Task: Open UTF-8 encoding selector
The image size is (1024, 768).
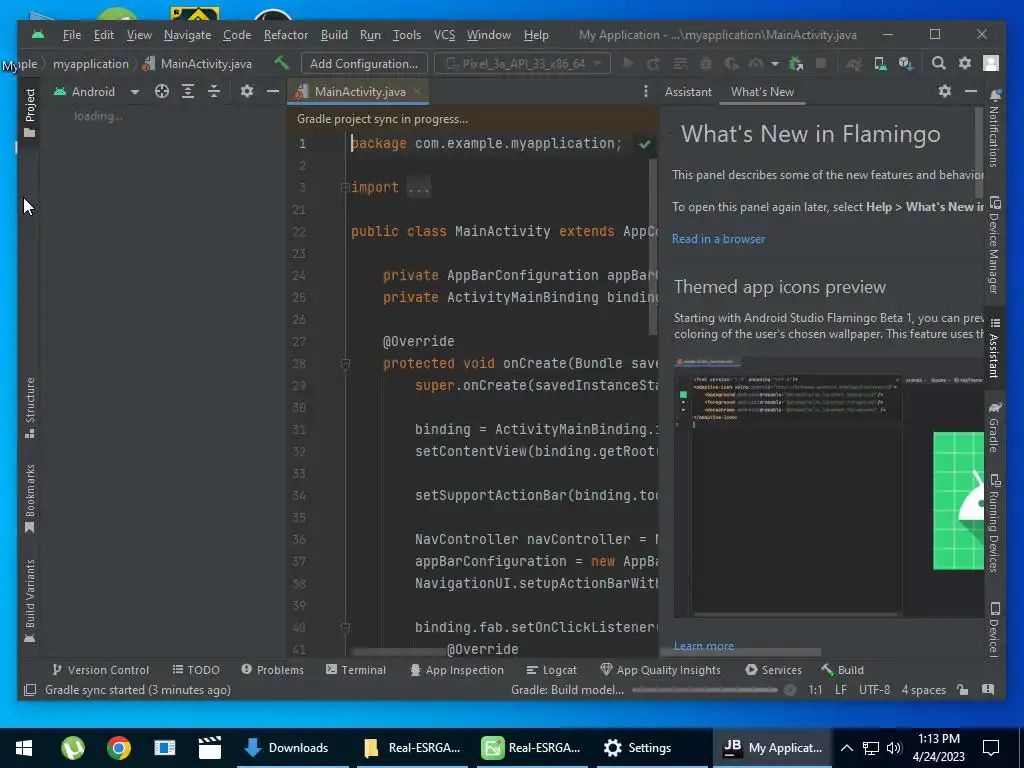Action: point(874,690)
